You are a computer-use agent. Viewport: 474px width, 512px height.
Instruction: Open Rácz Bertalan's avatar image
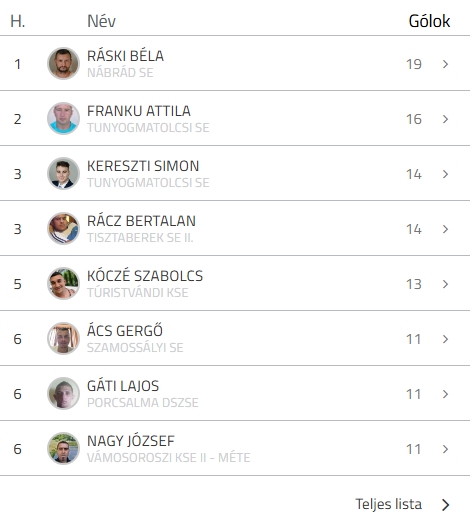point(63,228)
